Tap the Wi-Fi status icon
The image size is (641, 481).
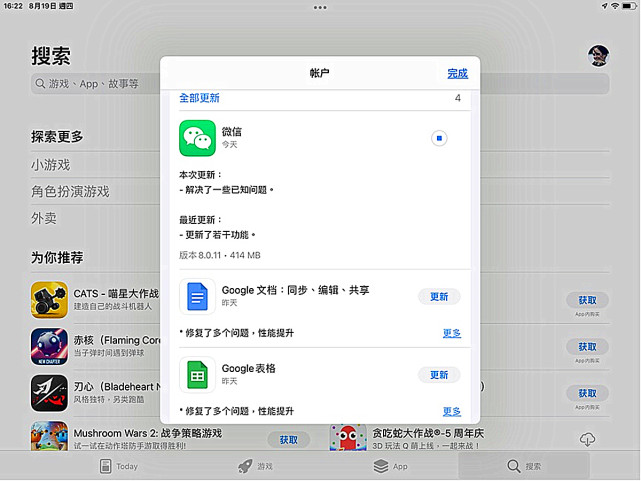615,6
